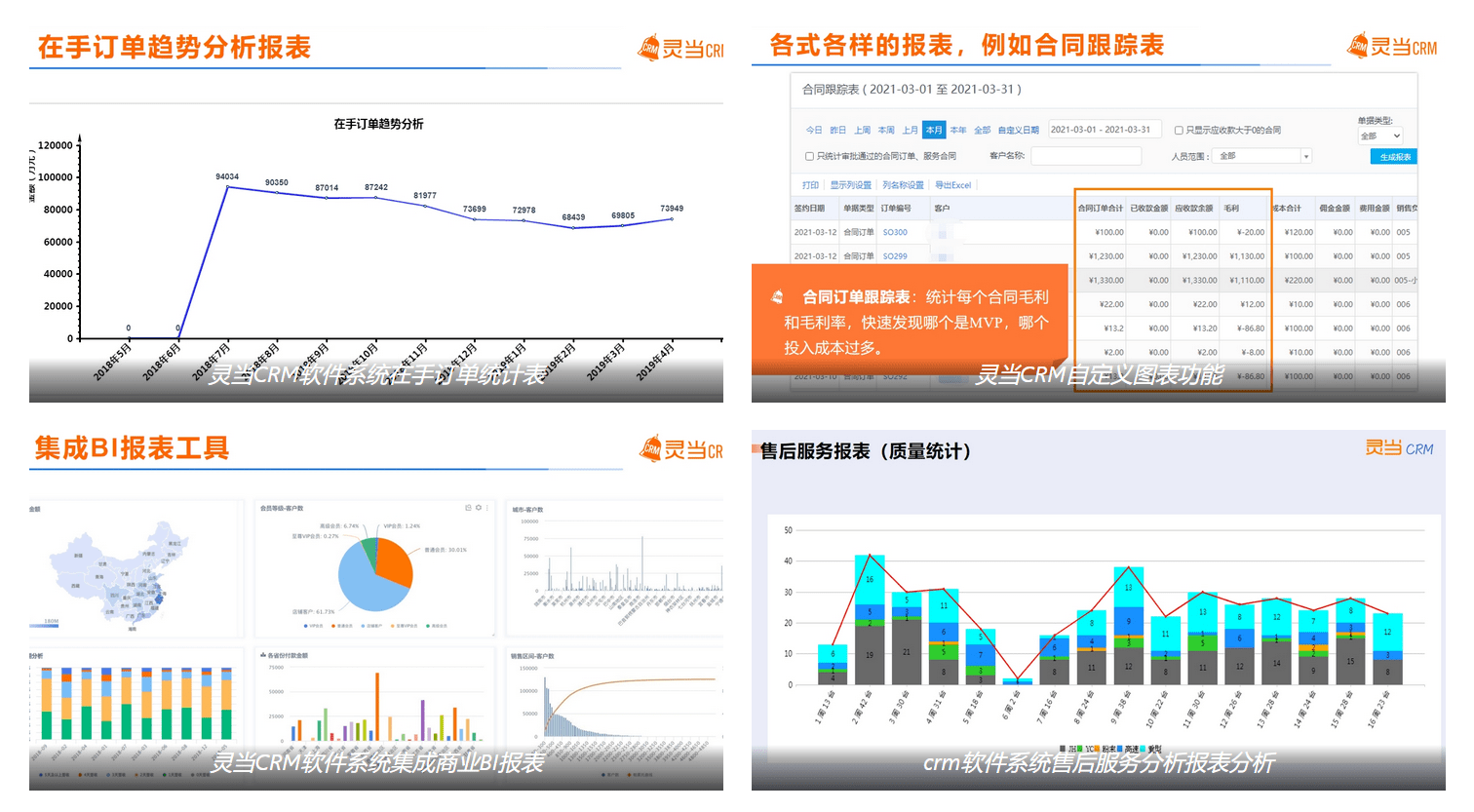The height and width of the screenshot is (812, 1474).
Task: Open the more options icon on the pie chart panel
Action: pos(487,508)
